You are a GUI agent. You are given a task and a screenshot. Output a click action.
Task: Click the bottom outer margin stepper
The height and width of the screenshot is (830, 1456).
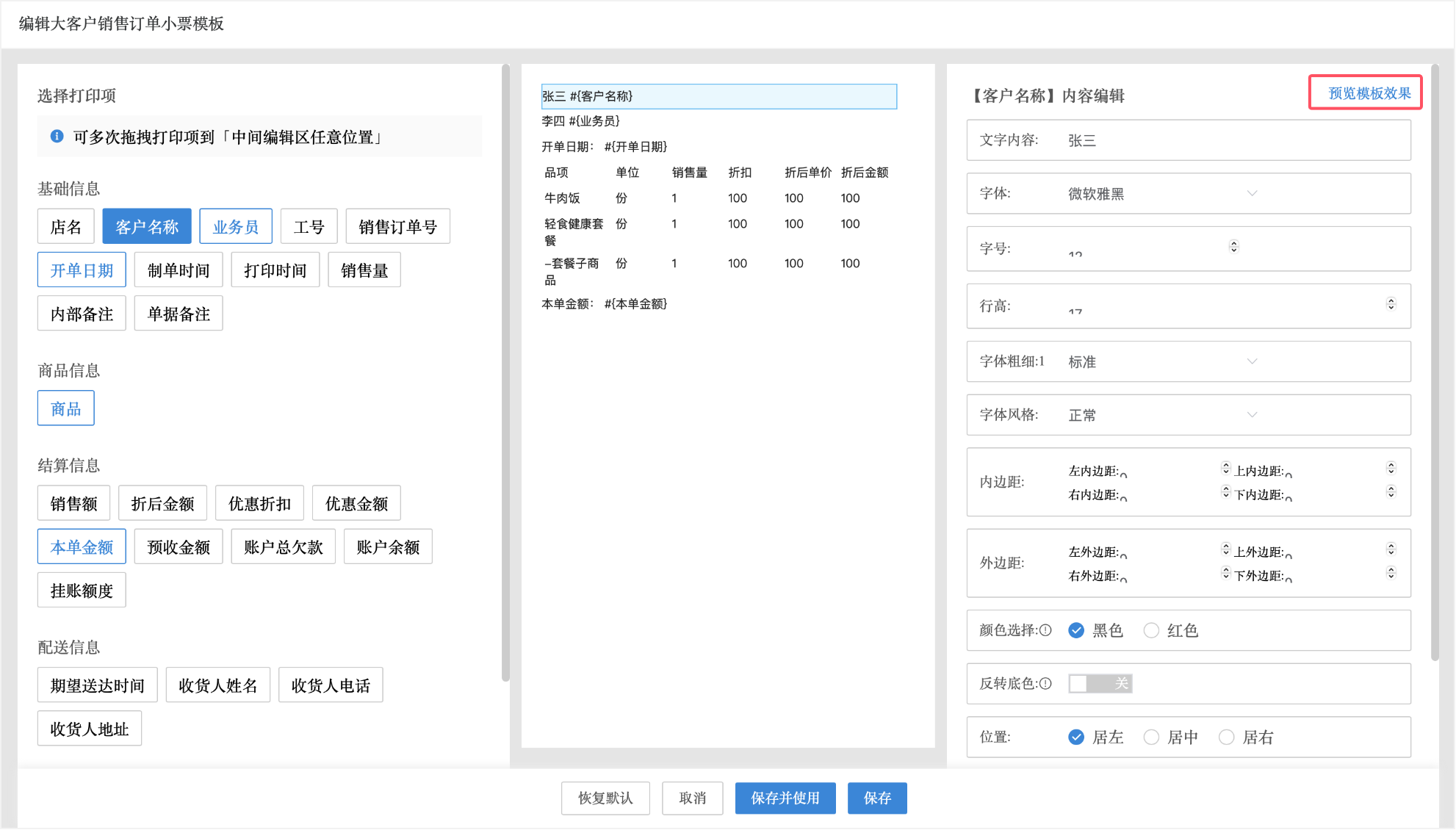click(x=1391, y=573)
